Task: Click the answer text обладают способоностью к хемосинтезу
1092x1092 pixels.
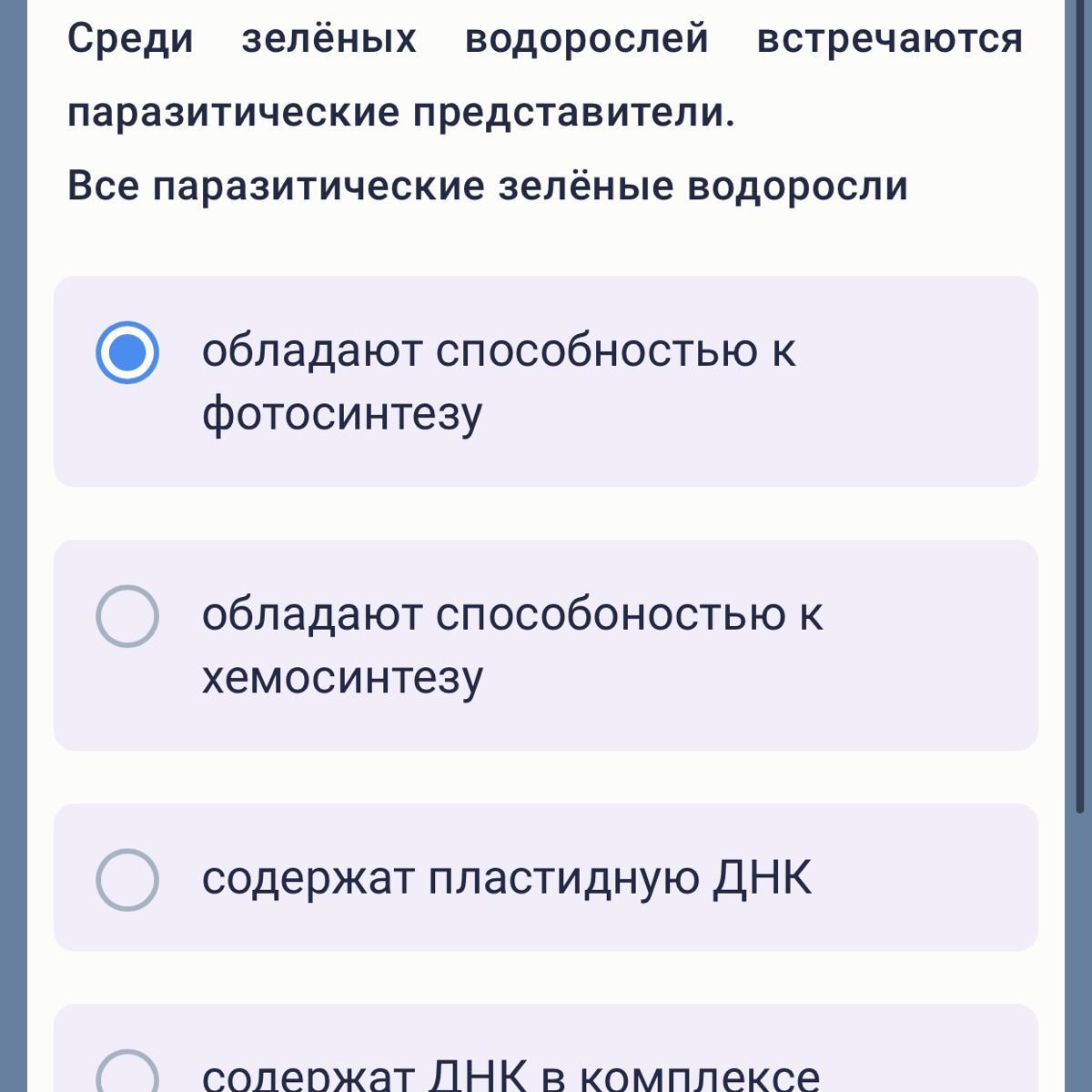Action: (512, 645)
